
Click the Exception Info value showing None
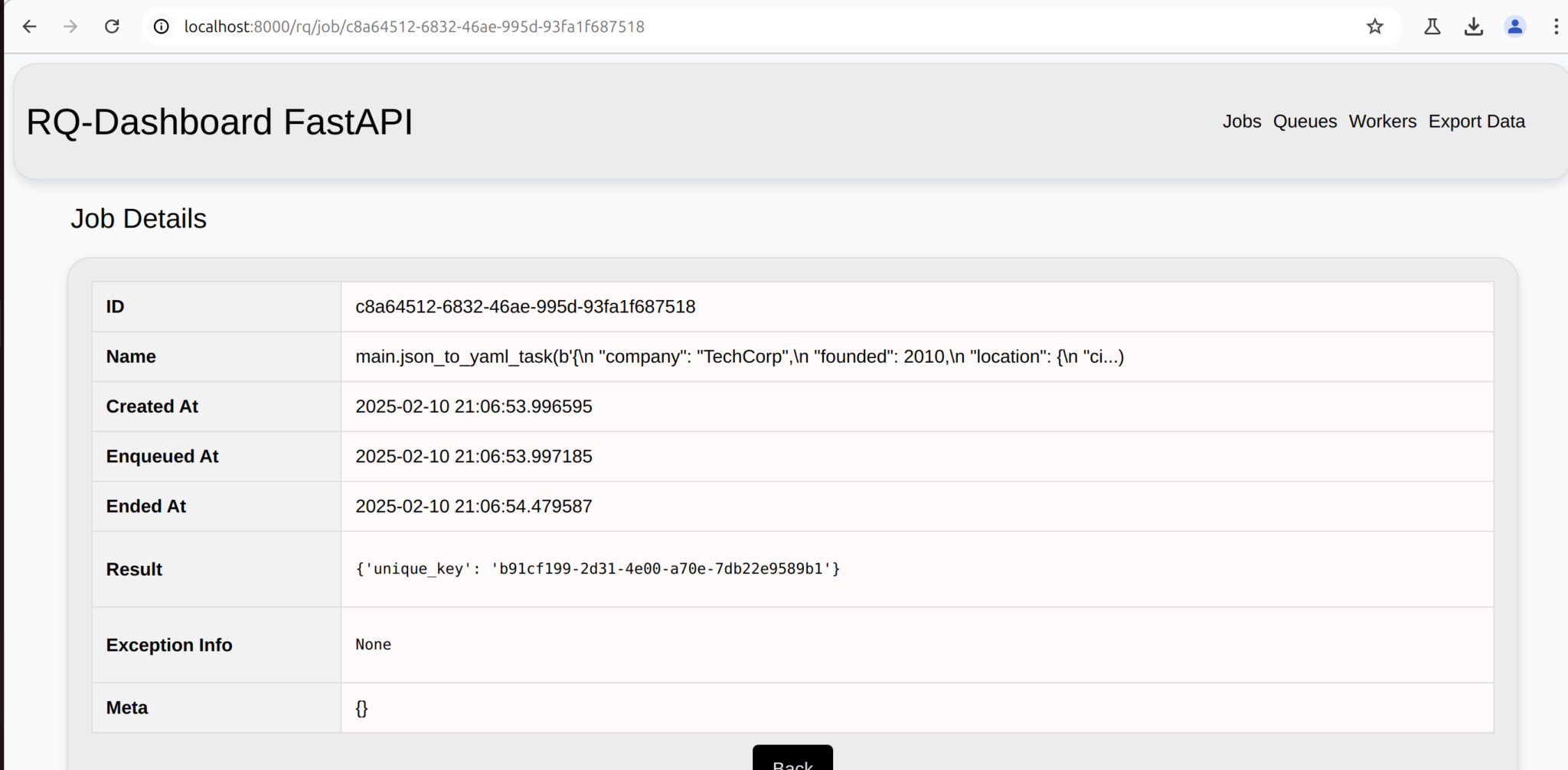pyautogui.click(x=373, y=644)
